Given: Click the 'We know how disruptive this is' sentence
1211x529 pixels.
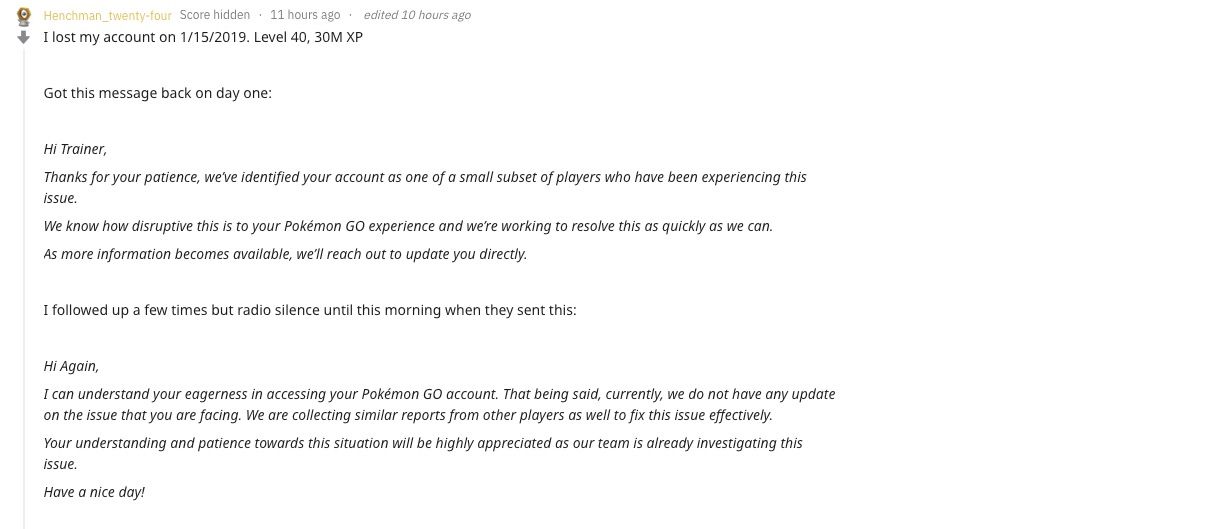Looking at the screenshot, I should tap(408, 226).
